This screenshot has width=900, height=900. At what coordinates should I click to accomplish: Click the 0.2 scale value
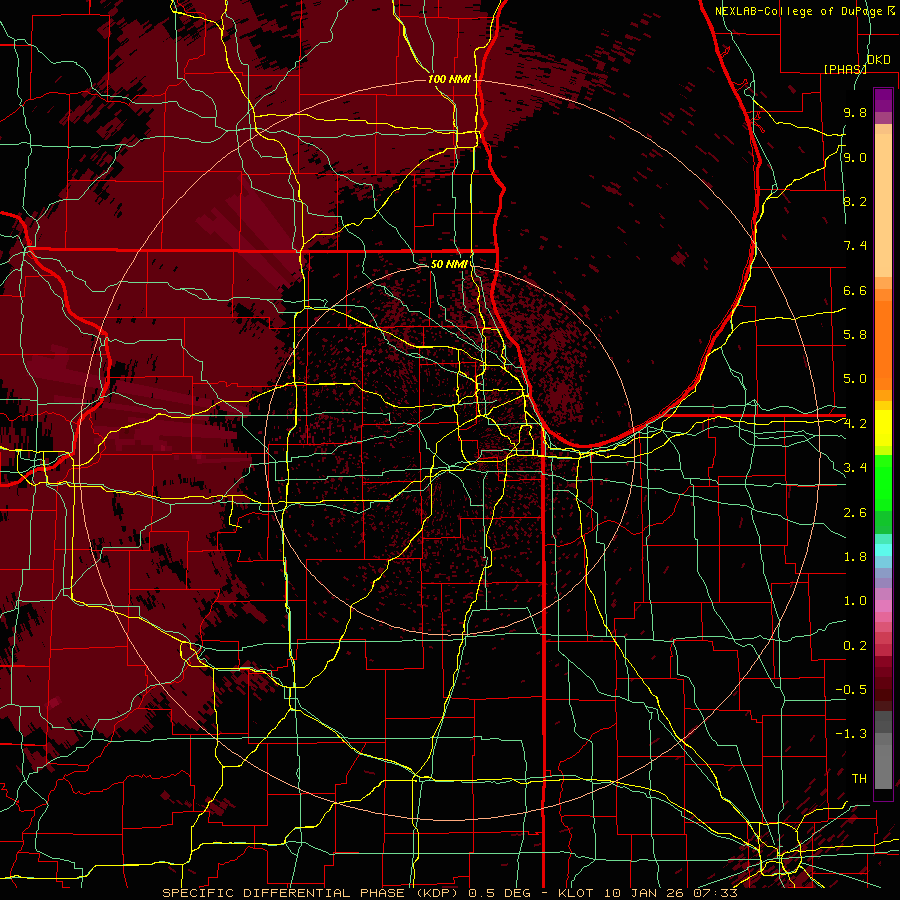(x=855, y=646)
